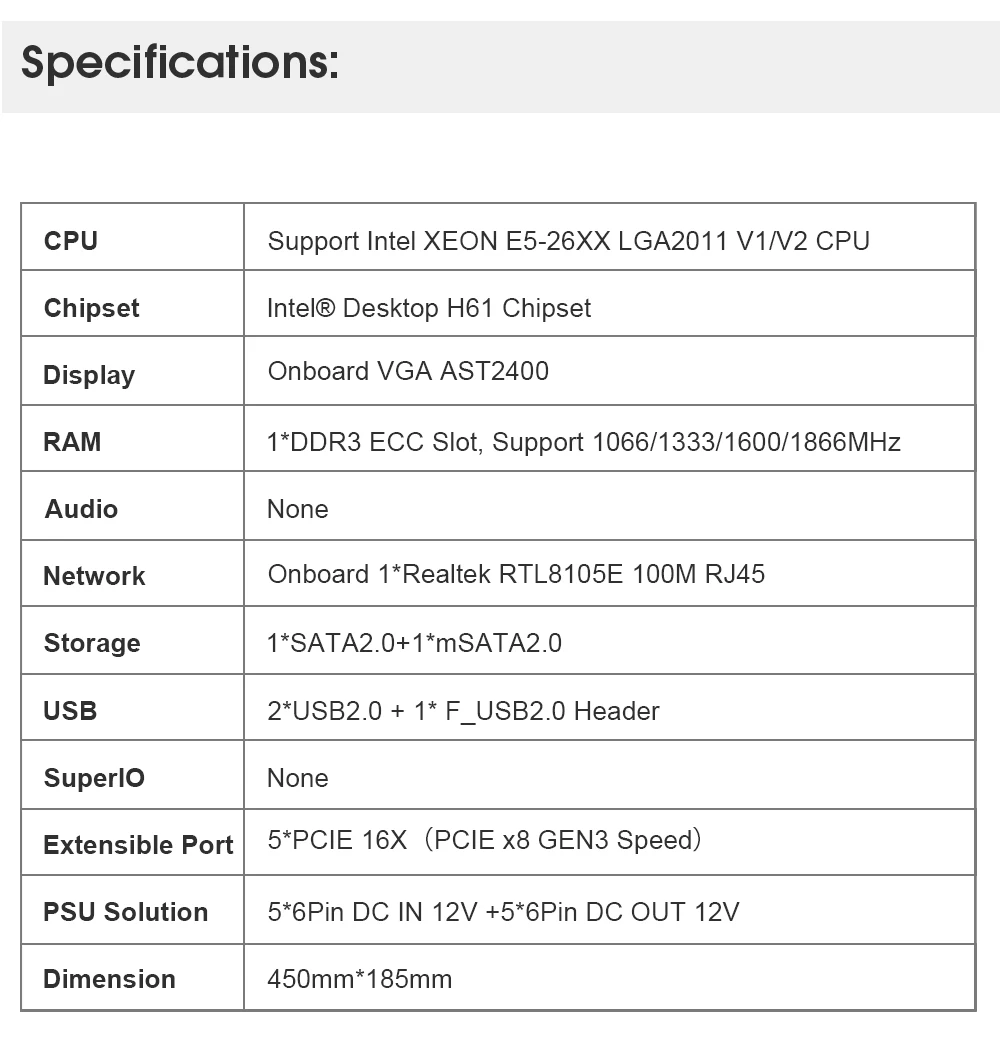Screen dimensions: 1000x1046
Task: Select the SATA2.0 and mSATA2.0 storage value
Action: pos(414,643)
